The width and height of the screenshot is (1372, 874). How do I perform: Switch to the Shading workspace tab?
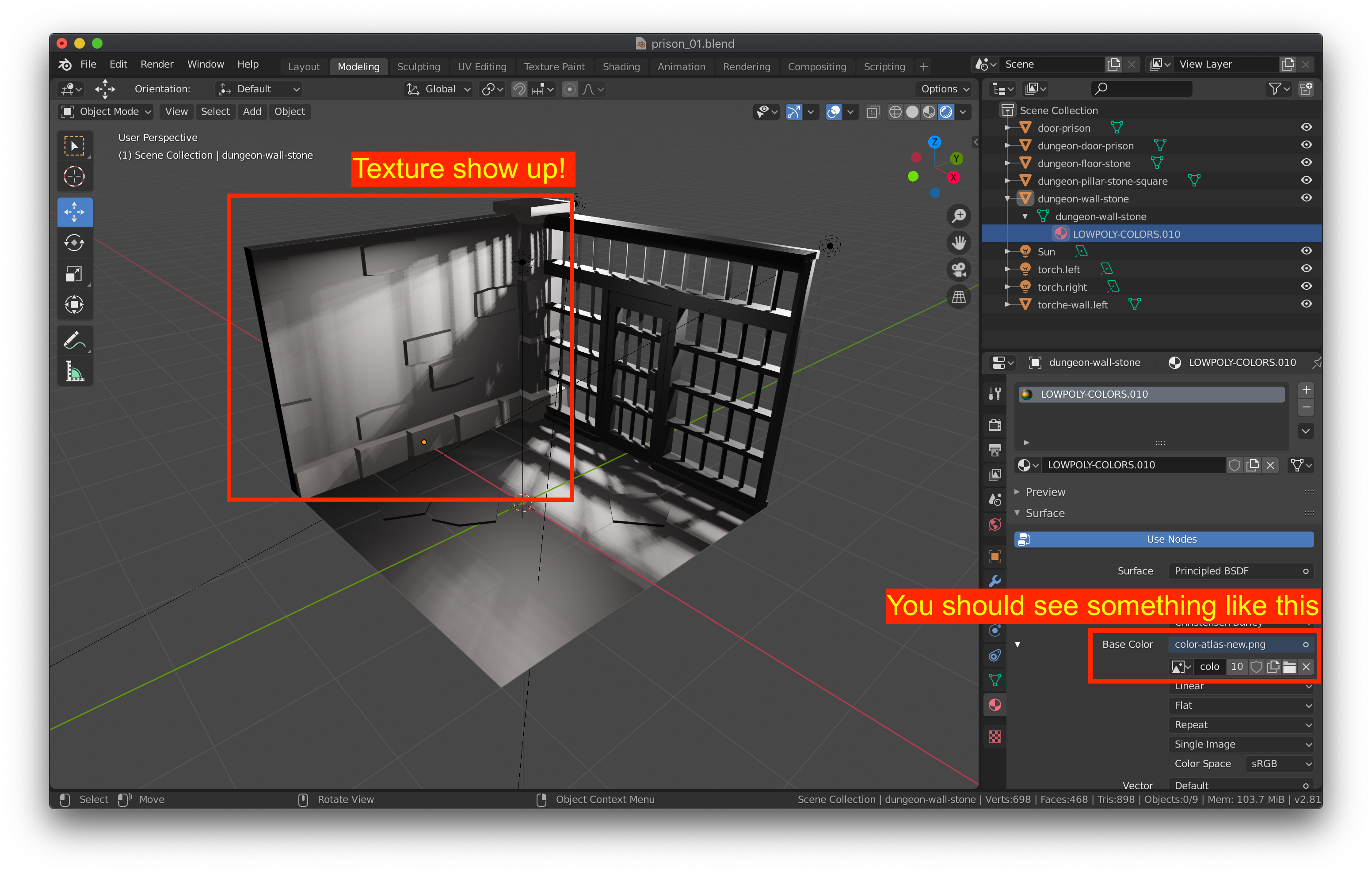click(x=621, y=67)
